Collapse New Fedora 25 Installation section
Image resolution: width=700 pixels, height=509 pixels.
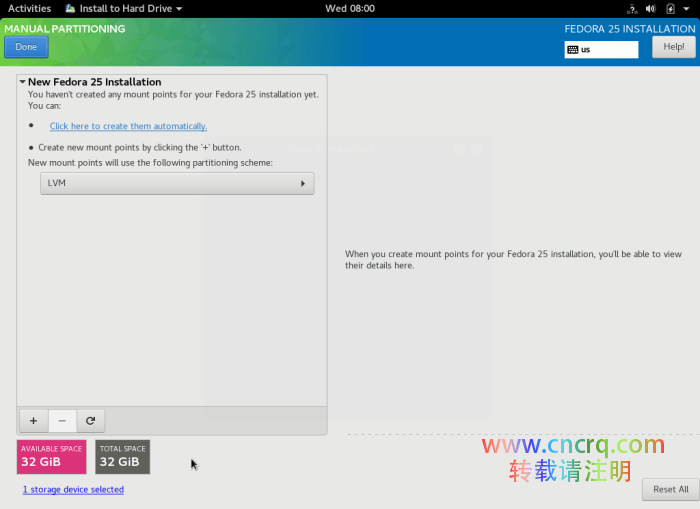pyautogui.click(x=22, y=82)
